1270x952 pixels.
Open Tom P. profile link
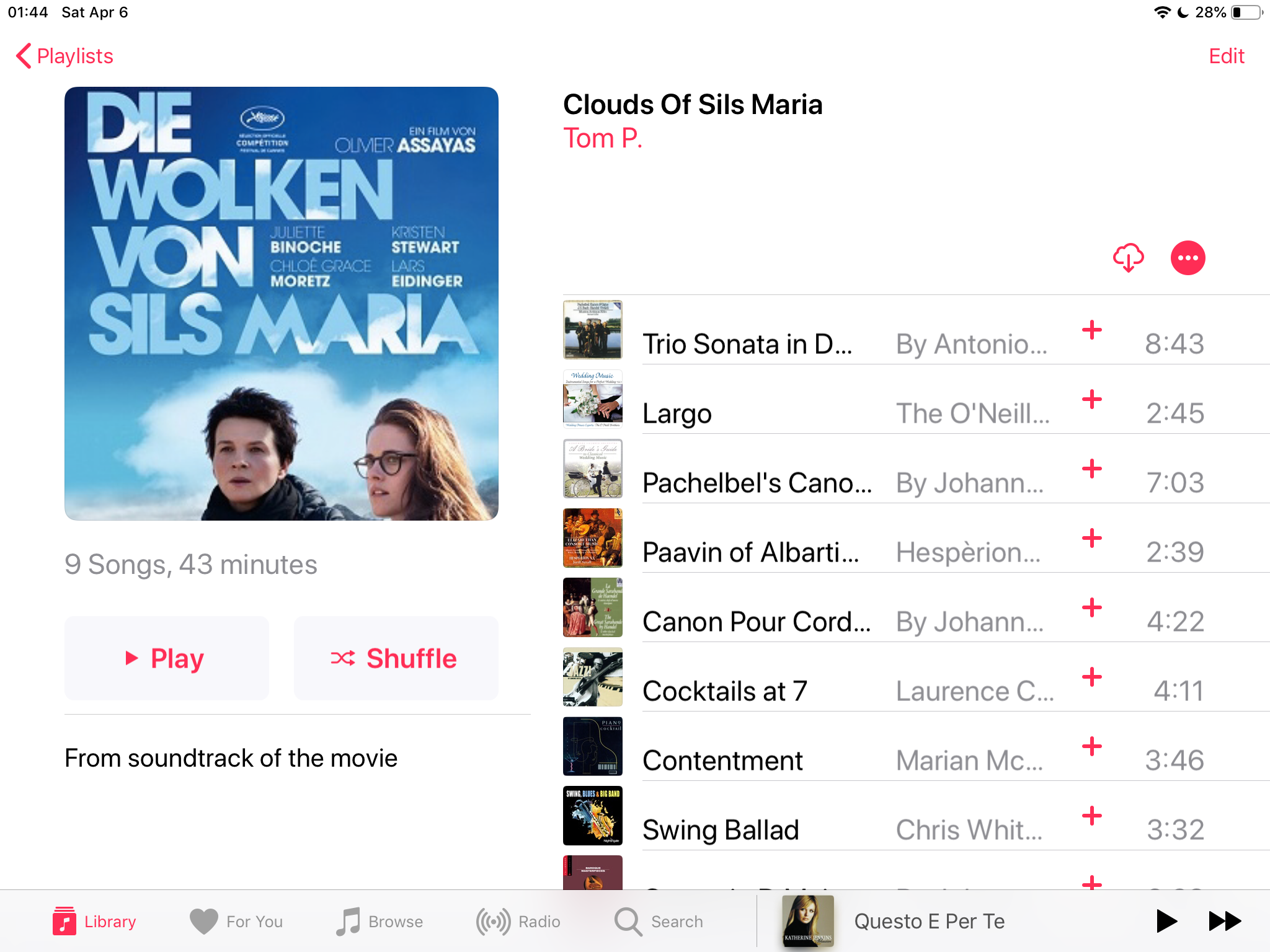tap(602, 138)
